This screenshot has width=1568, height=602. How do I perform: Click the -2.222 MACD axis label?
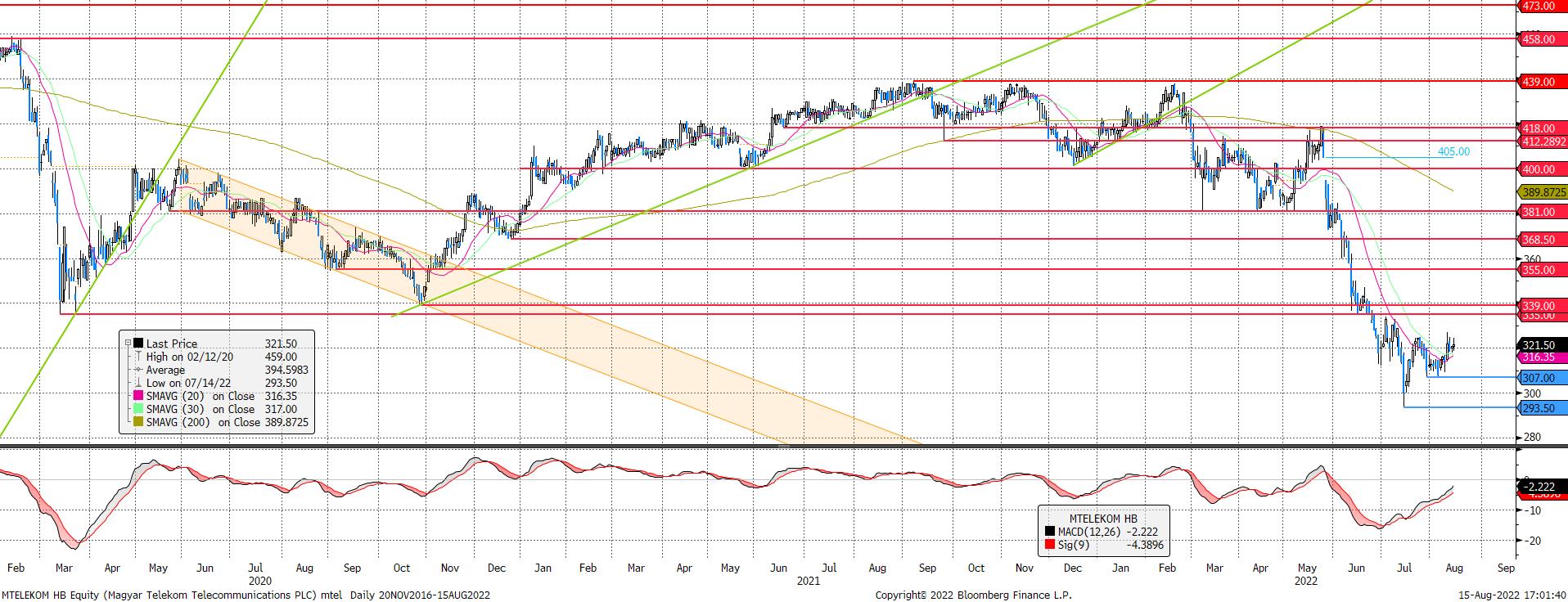point(1543,486)
